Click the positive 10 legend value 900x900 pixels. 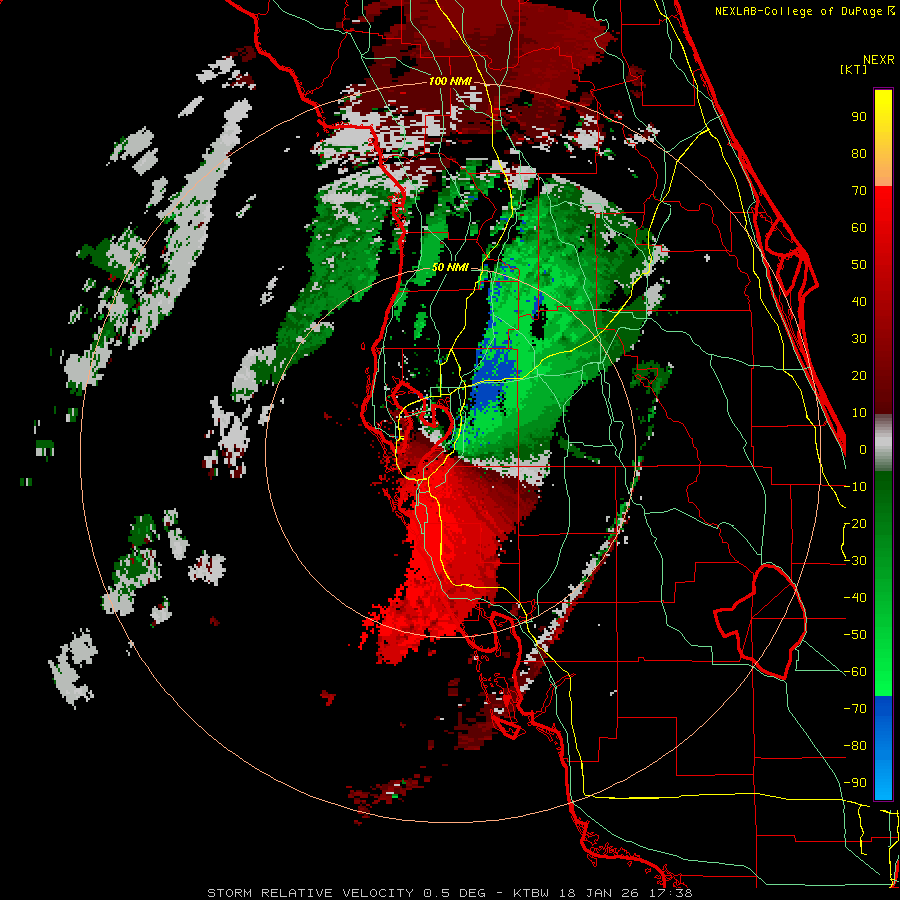pyautogui.click(x=859, y=413)
